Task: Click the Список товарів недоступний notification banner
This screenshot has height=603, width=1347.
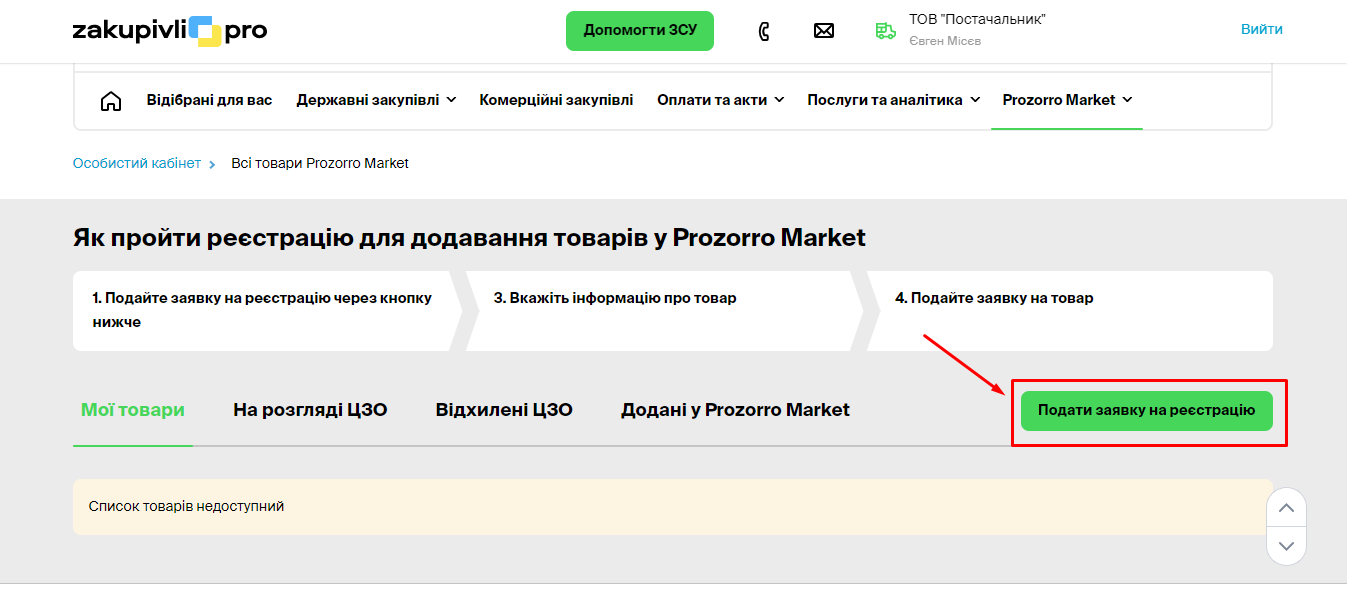Action: 670,508
